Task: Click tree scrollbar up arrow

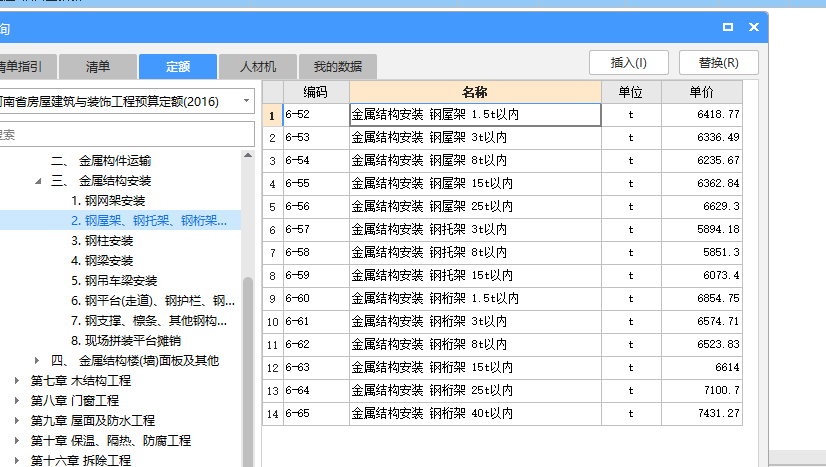Action: pyautogui.click(x=248, y=155)
